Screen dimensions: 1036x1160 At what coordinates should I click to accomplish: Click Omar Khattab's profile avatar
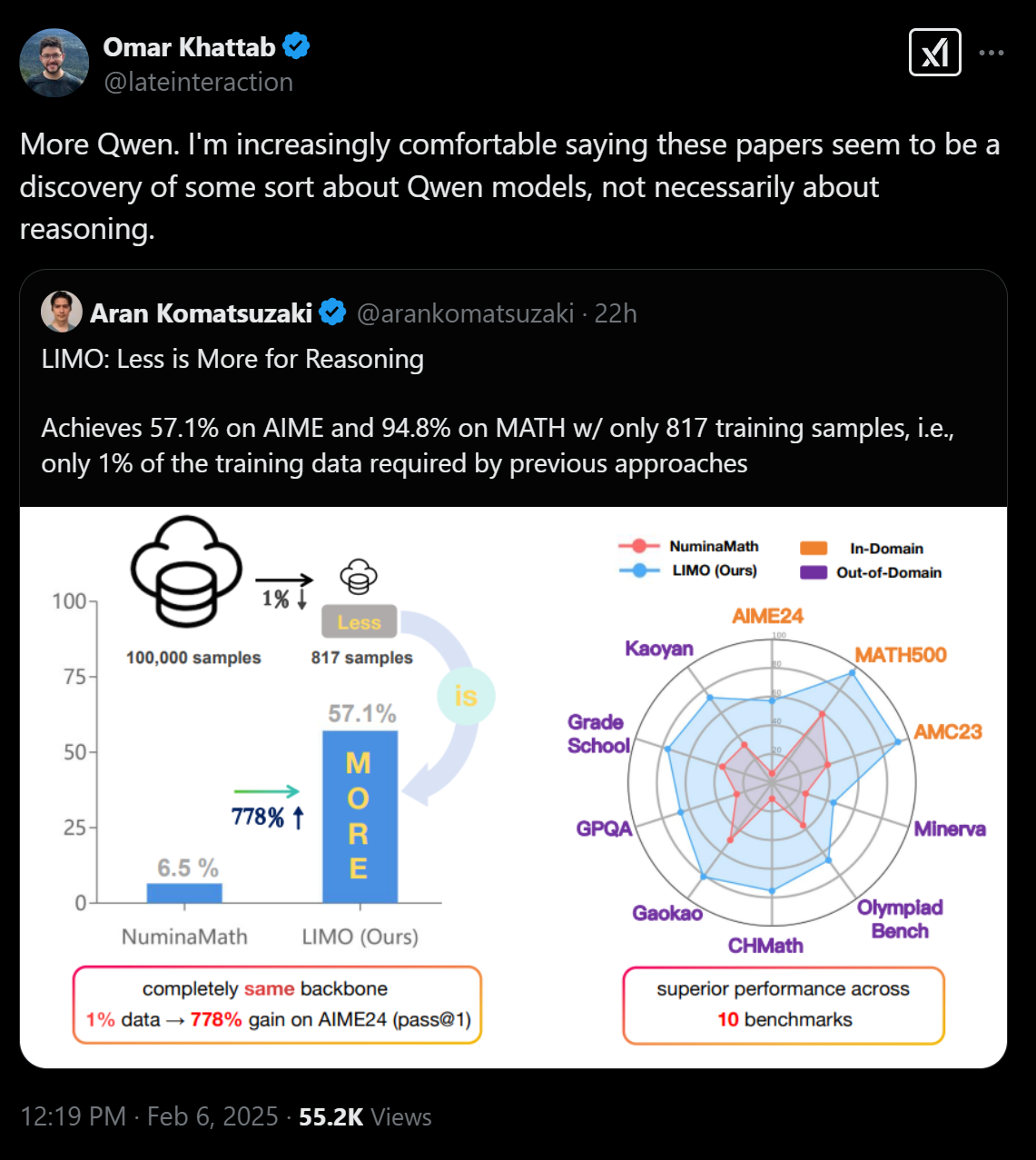(x=54, y=63)
